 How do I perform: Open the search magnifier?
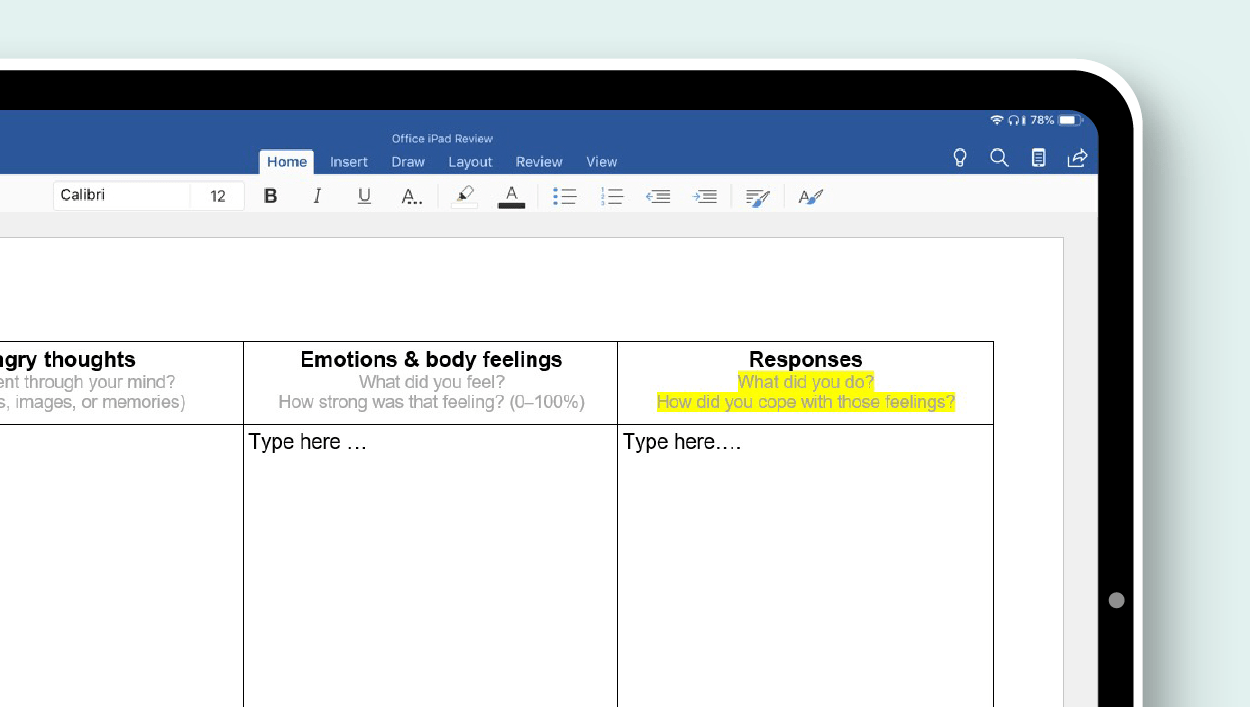point(999,158)
